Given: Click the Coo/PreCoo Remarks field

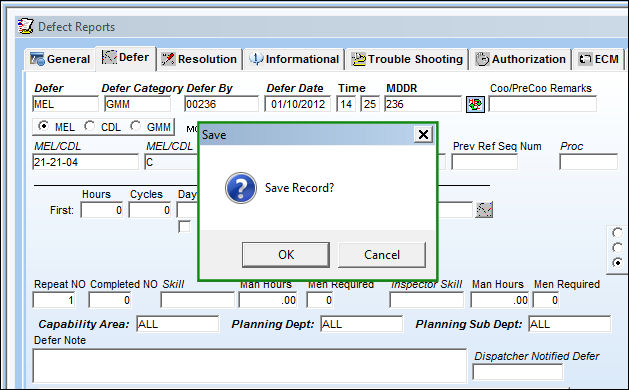Looking at the screenshot, I should coord(542,104).
